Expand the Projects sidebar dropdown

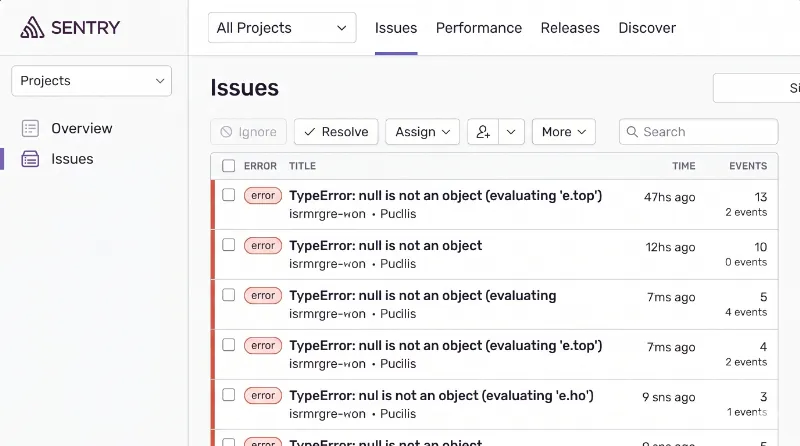click(92, 81)
